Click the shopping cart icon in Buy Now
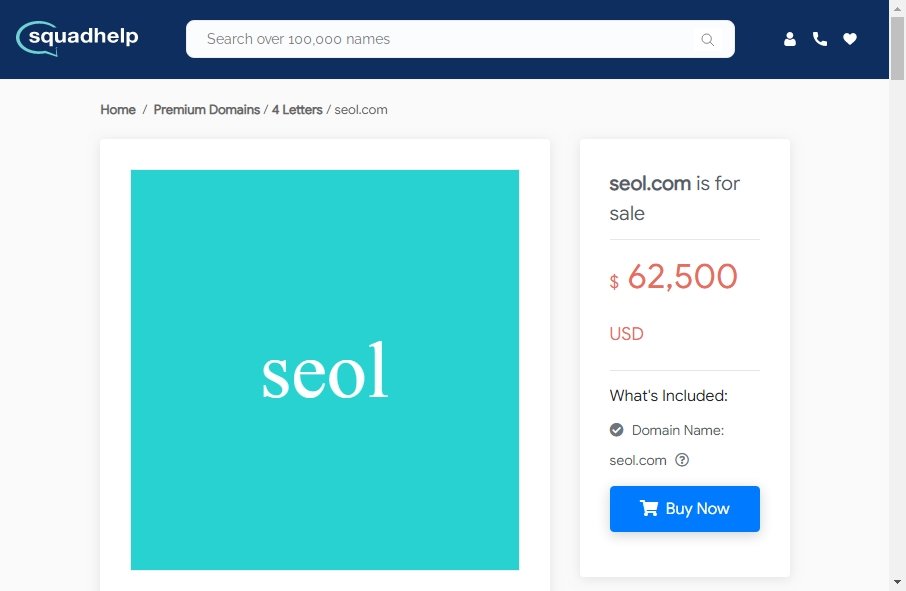Image resolution: width=906 pixels, height=591 pixels. tap(649, 508)
